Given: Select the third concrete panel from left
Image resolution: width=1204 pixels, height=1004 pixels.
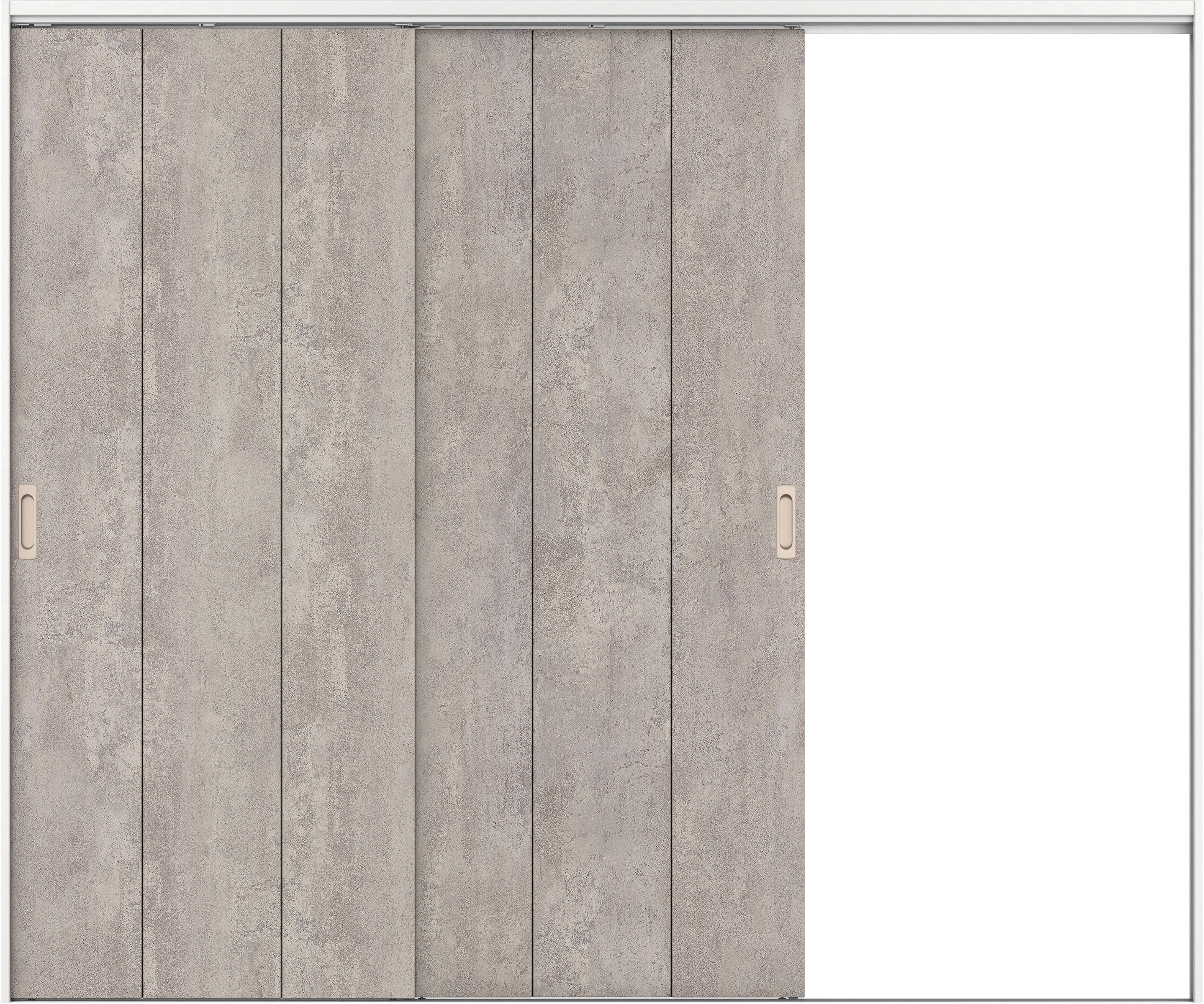Looking at the screenshot, I should coord(348,344).
